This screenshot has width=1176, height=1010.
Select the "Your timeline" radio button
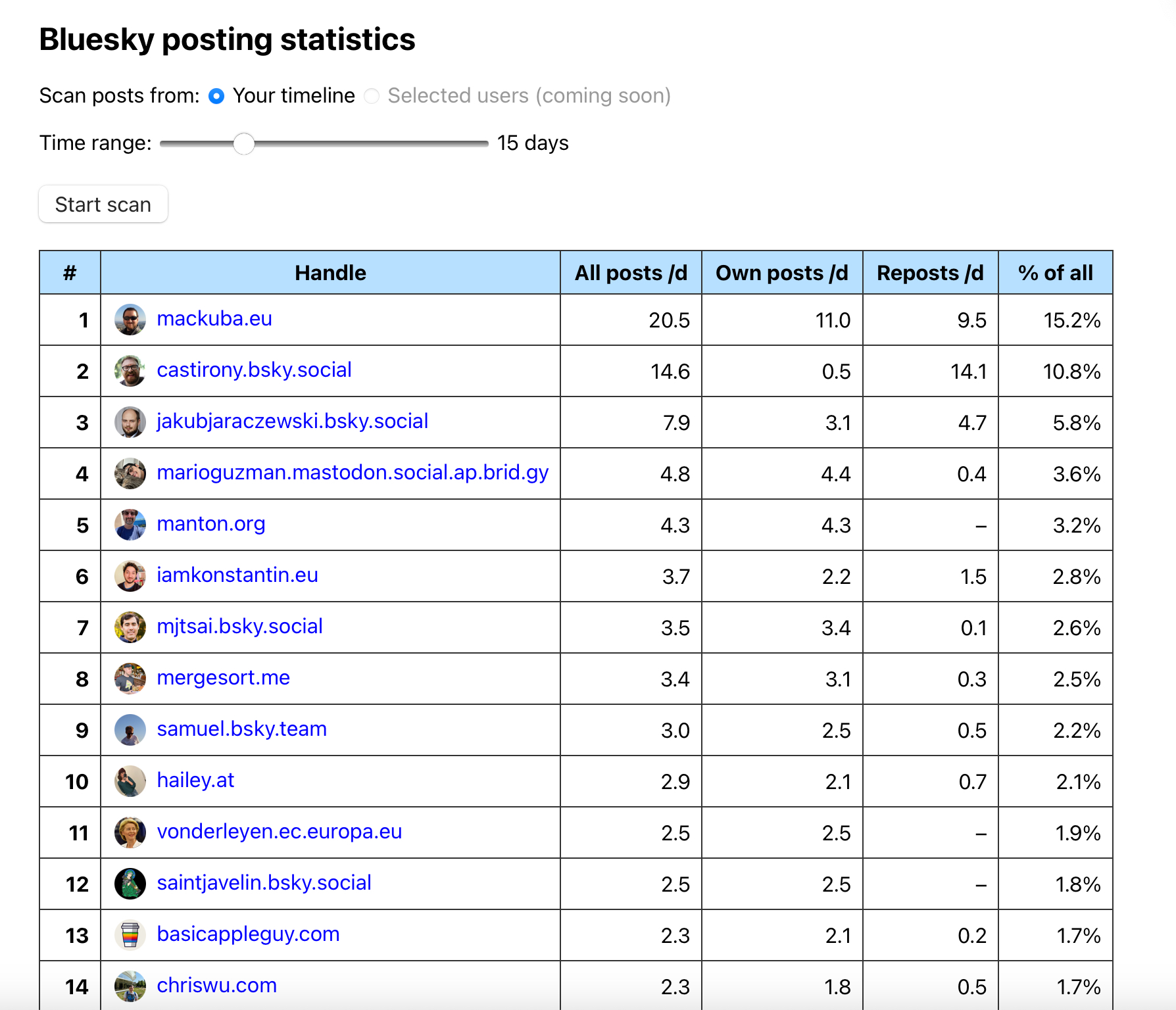point(216,97)
